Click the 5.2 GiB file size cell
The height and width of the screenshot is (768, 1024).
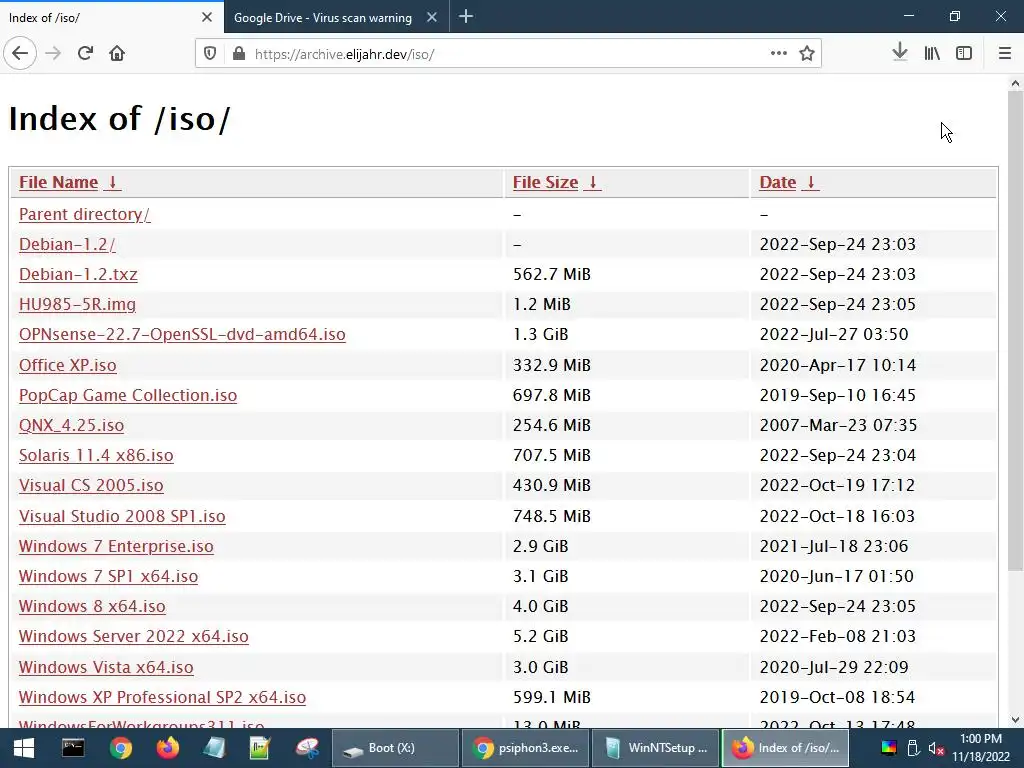point(626,636)
